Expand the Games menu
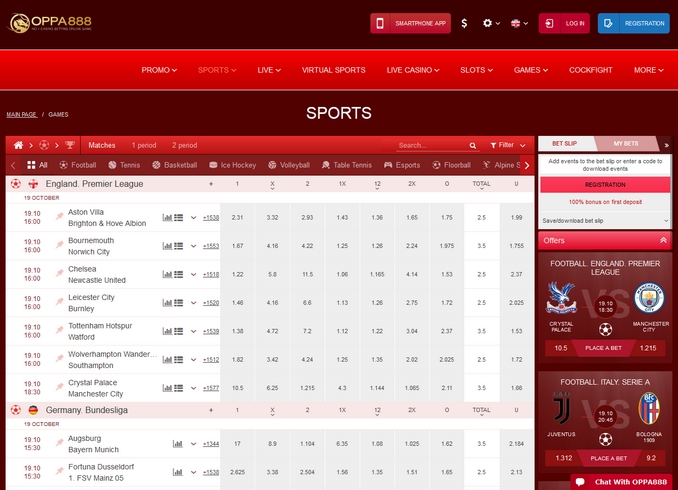 pyautogui.click(x=531, y=70)
